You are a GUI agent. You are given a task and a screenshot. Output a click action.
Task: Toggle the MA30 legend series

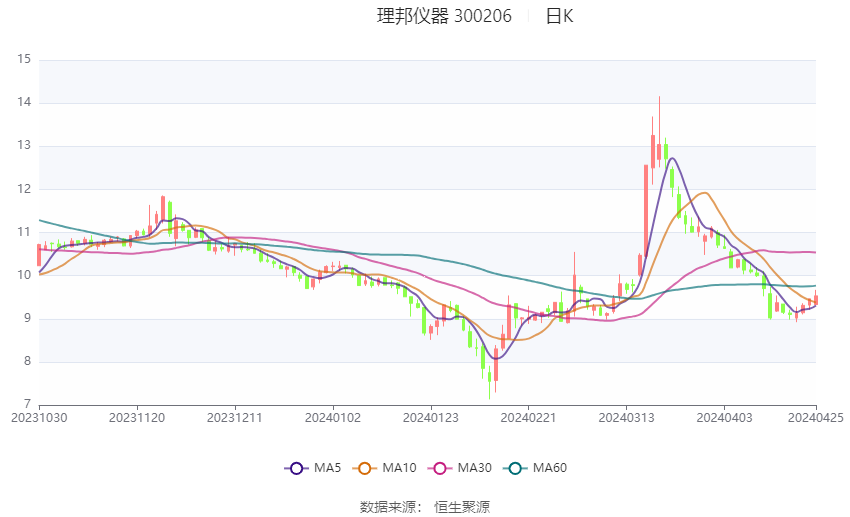[460, 468]
